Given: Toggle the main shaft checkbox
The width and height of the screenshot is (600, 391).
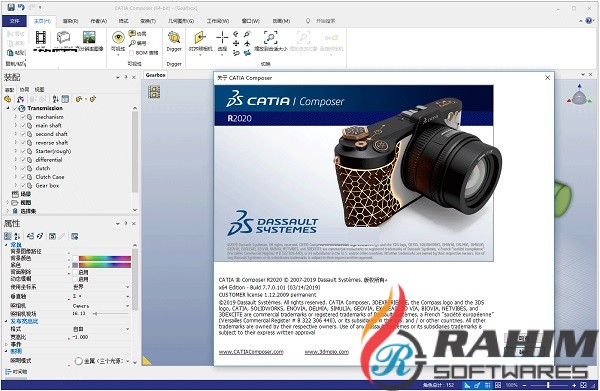Looking at the screenshot, I should click(23, 125).
